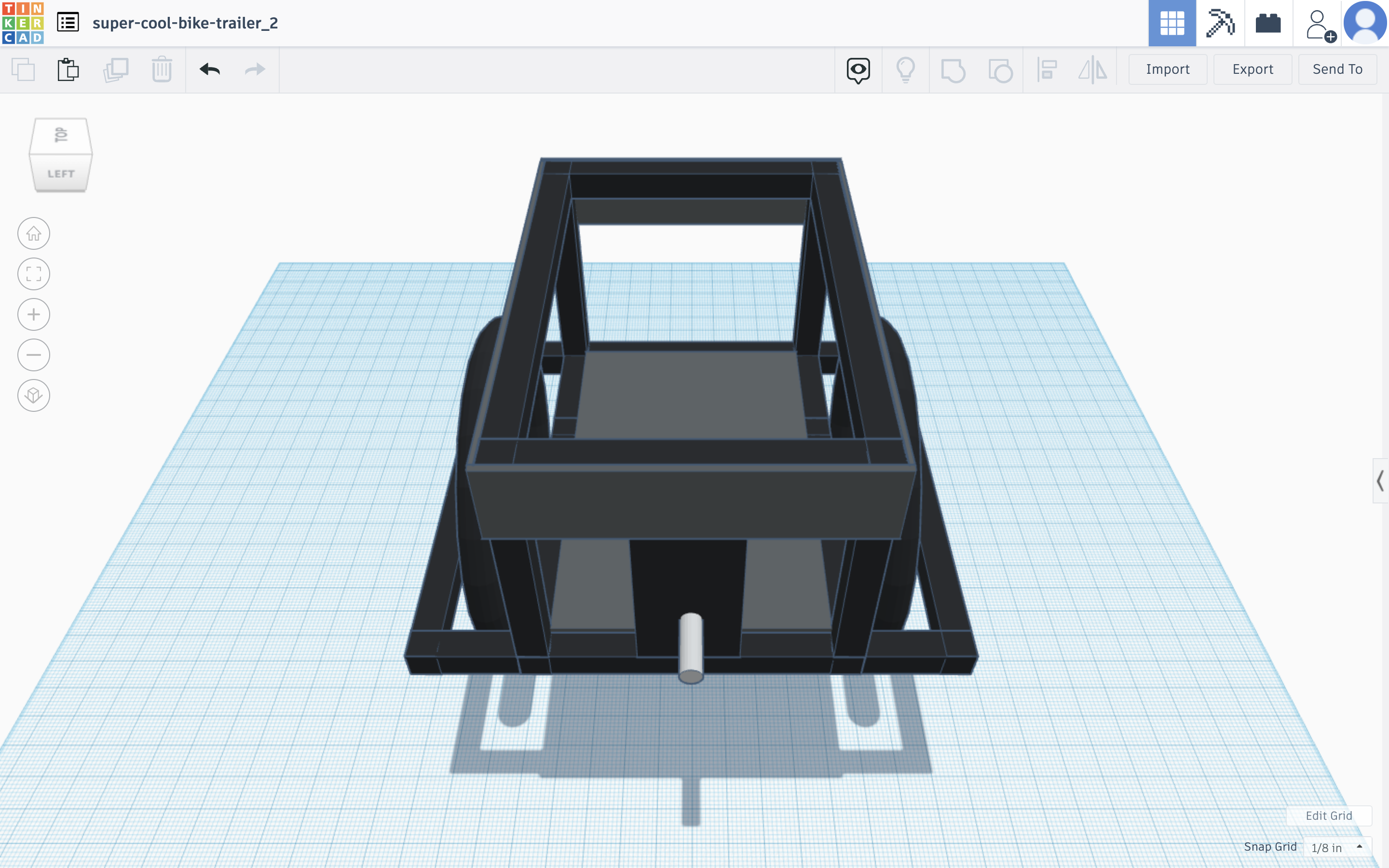Image resolution: width=1389 pixels, height=868 pixels.
Task: Expand the collapsed shapes panel
Action: click(1380, 480)
